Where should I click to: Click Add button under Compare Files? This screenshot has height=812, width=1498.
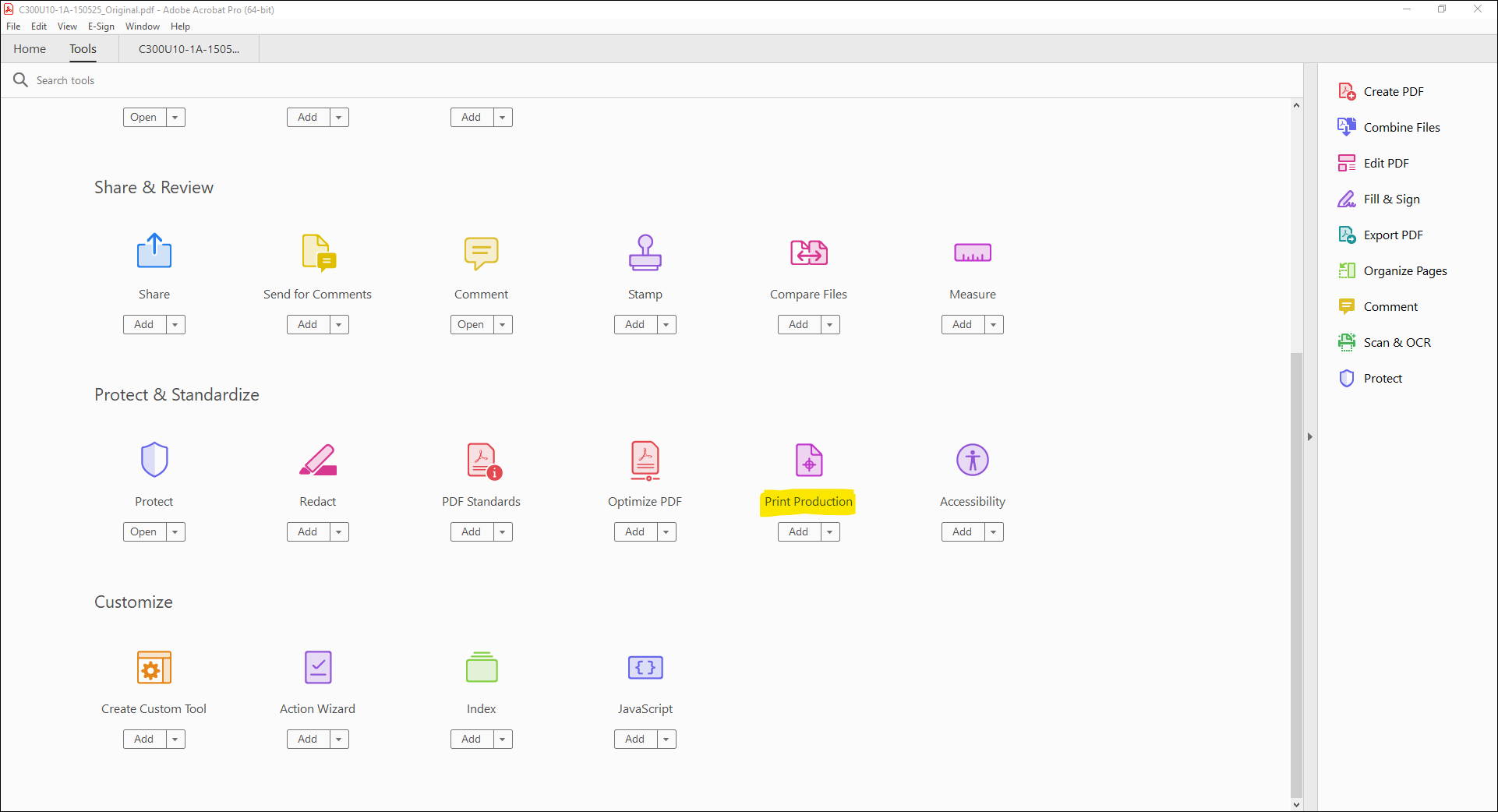[x=800, y=324]
